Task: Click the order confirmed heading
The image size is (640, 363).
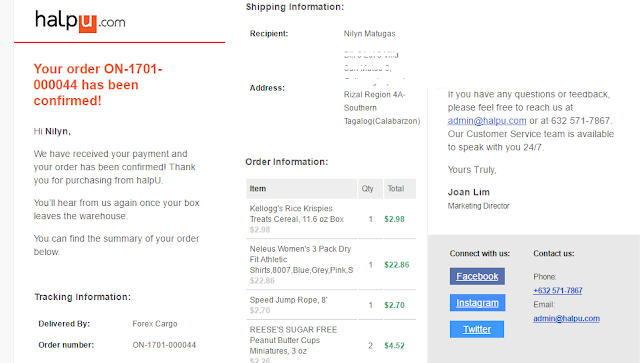Action: [98, 85]
